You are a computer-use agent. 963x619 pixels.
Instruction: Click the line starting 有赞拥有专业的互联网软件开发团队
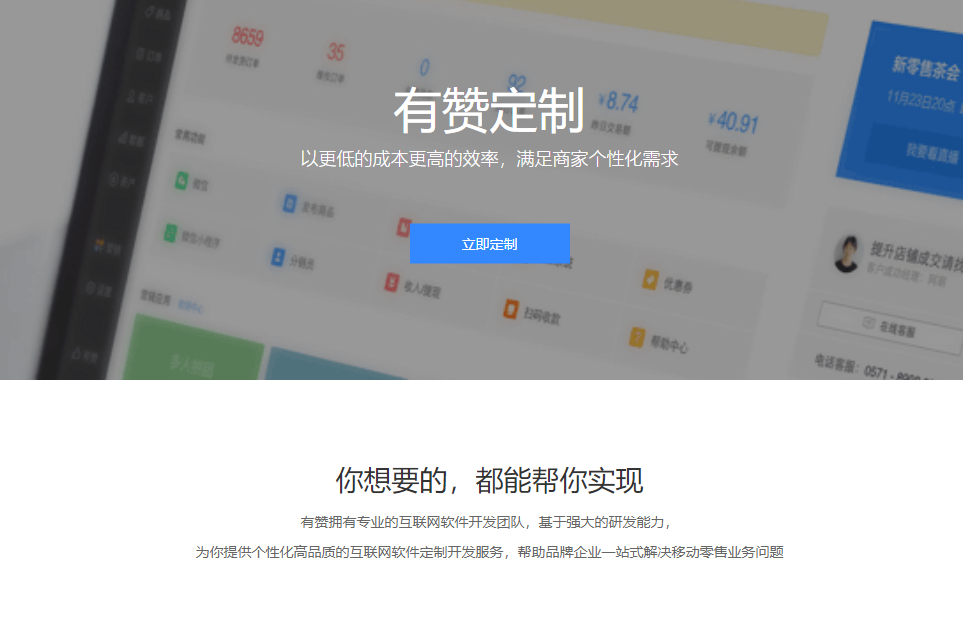[486, 522]
